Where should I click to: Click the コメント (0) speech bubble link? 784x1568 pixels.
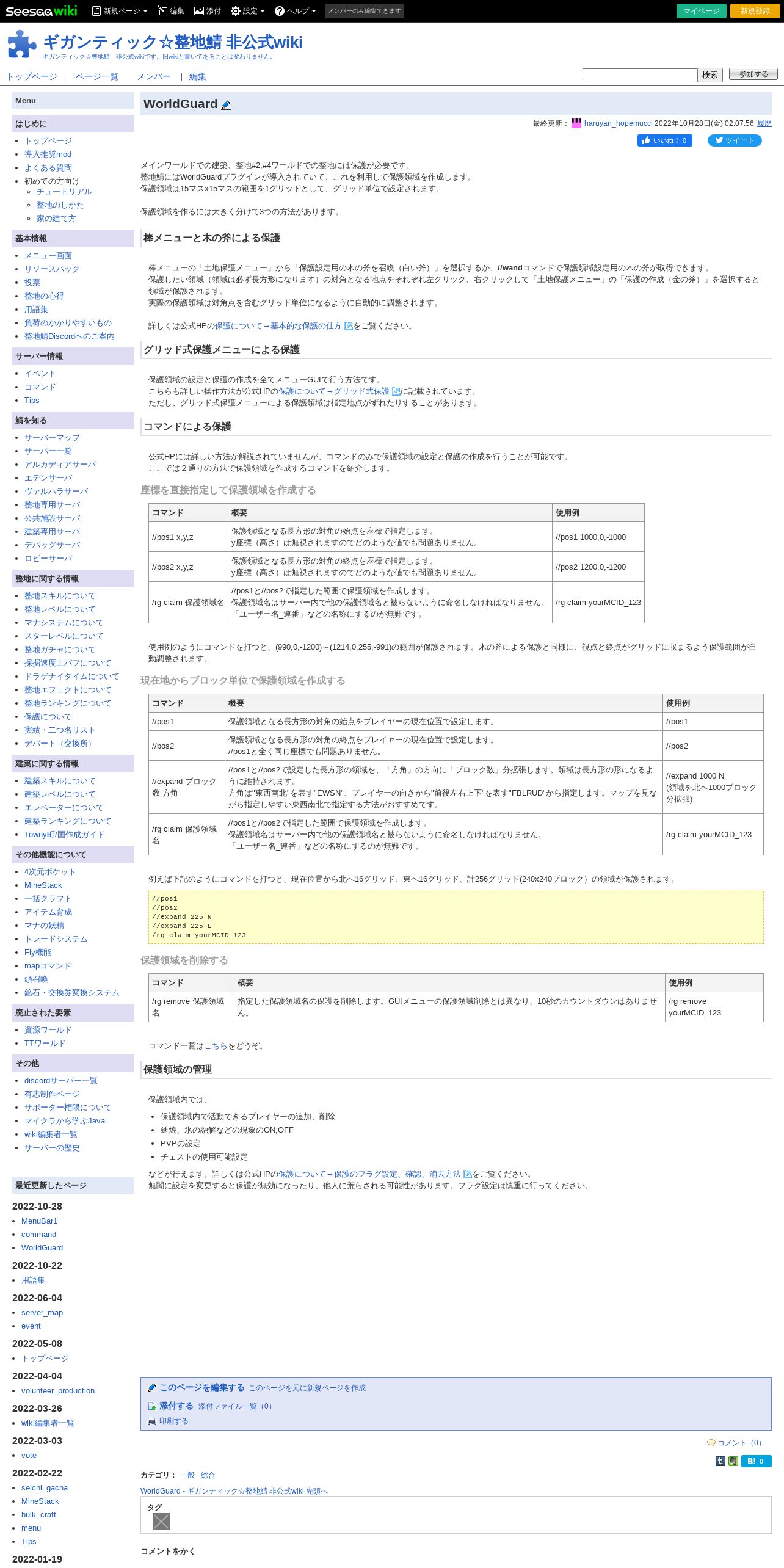[736, 1443]
